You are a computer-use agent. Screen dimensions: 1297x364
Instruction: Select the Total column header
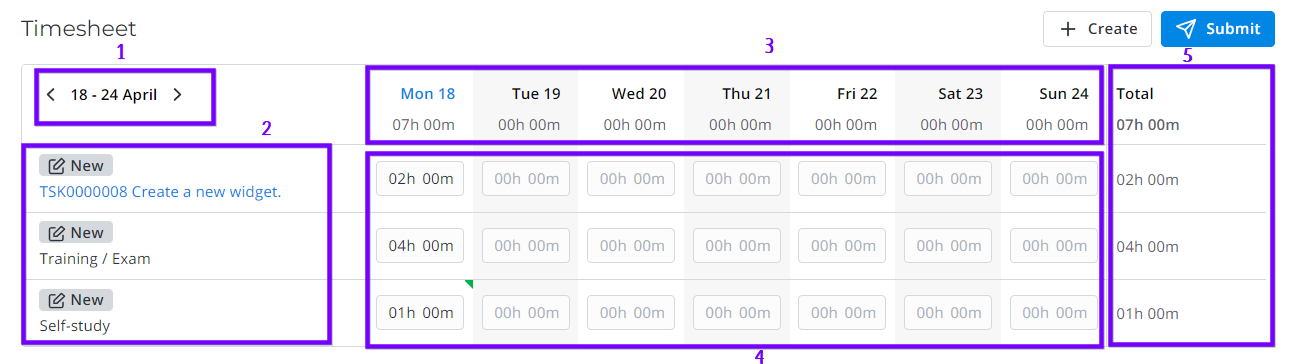point(1135,94)
